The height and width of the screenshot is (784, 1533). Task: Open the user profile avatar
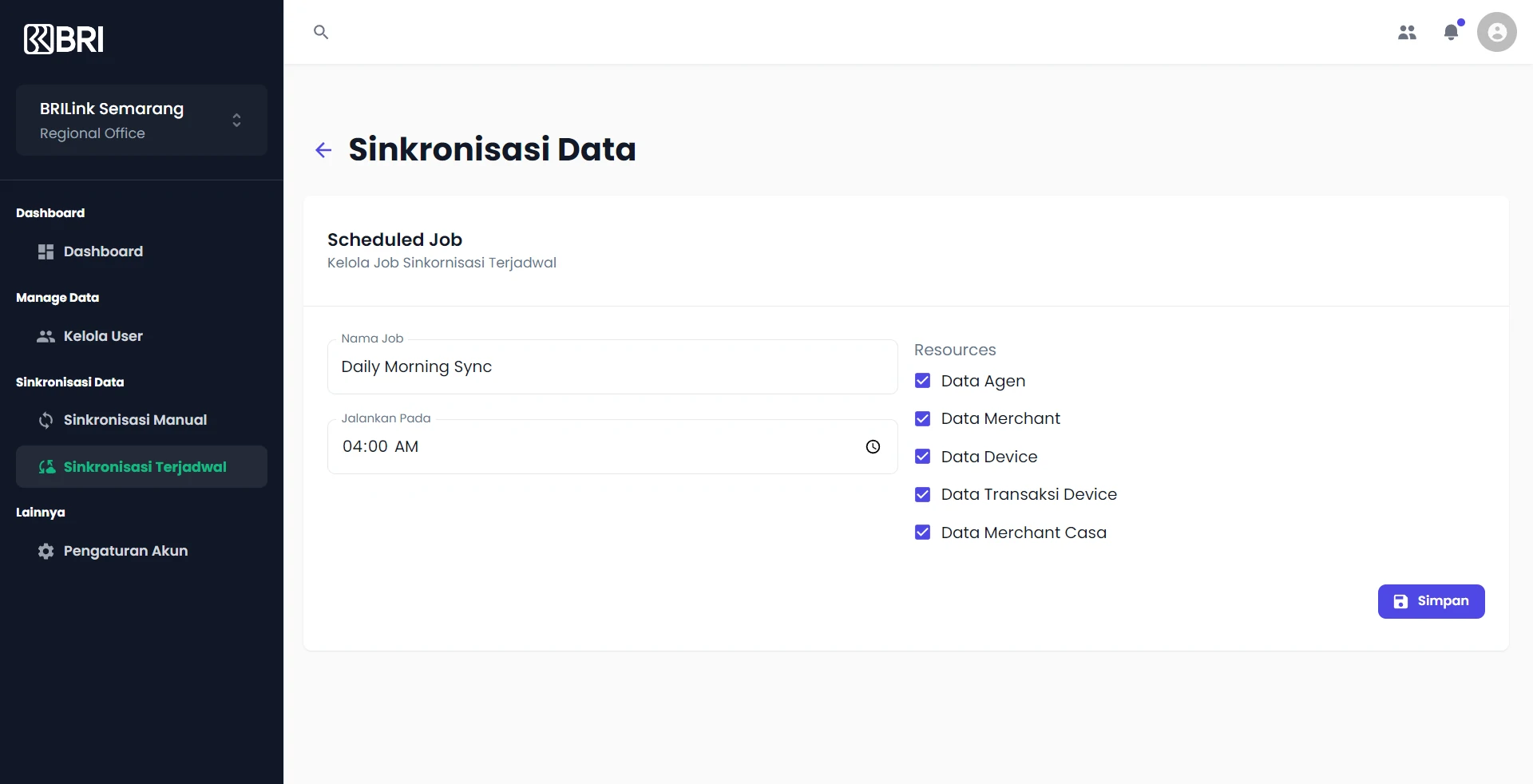coord(1496,32)
